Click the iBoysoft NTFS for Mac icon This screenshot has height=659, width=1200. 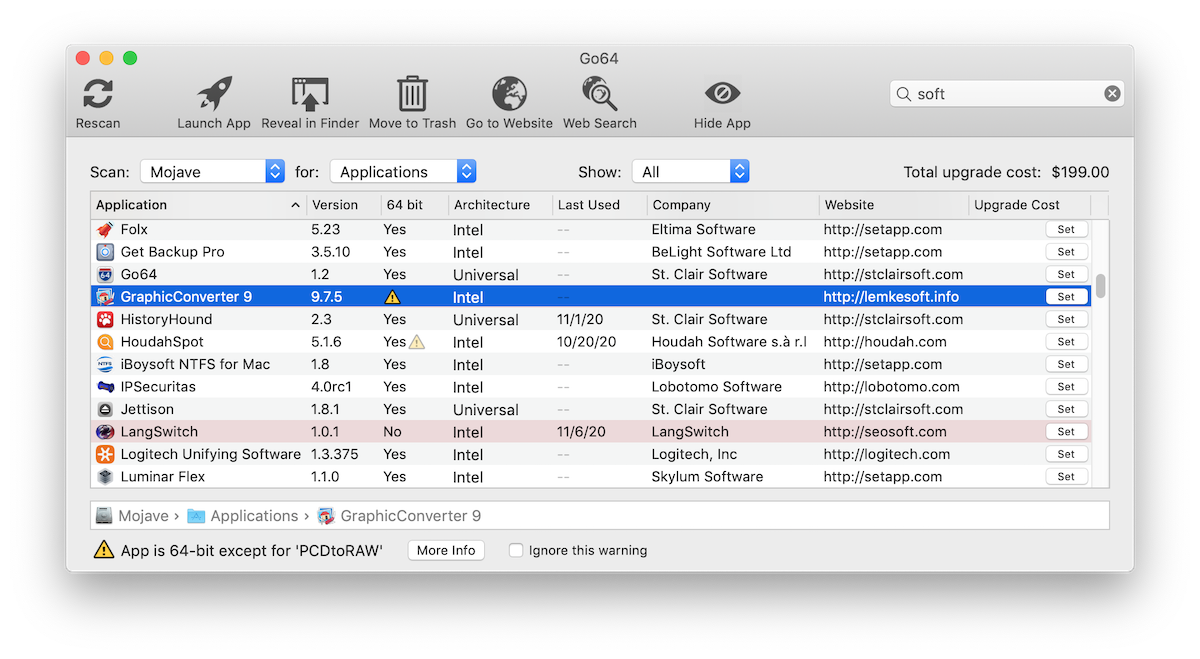pos(105,364)
